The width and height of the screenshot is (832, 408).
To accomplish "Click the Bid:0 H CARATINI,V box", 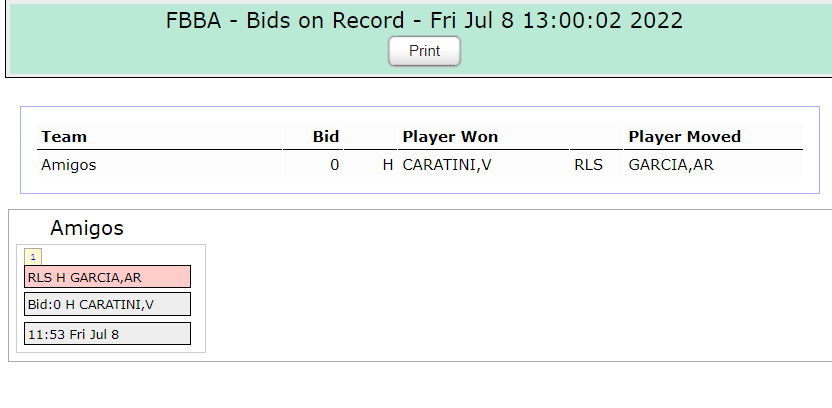I will coord(107,305).
